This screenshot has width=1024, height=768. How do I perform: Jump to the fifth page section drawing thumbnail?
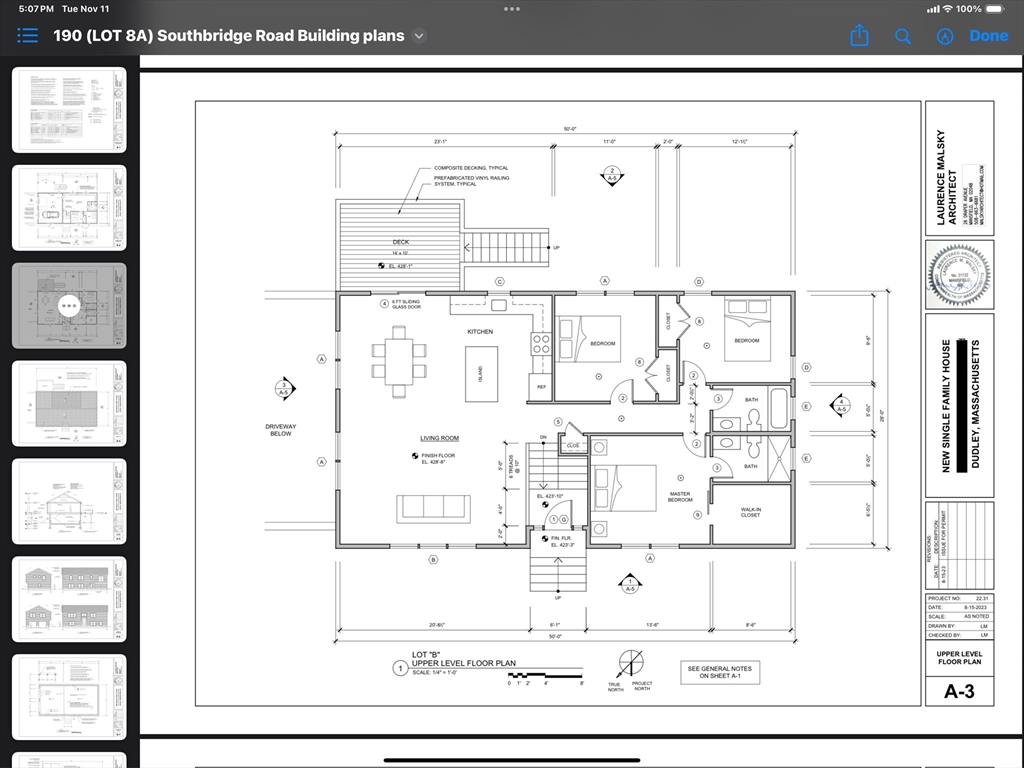pos(69,501)
